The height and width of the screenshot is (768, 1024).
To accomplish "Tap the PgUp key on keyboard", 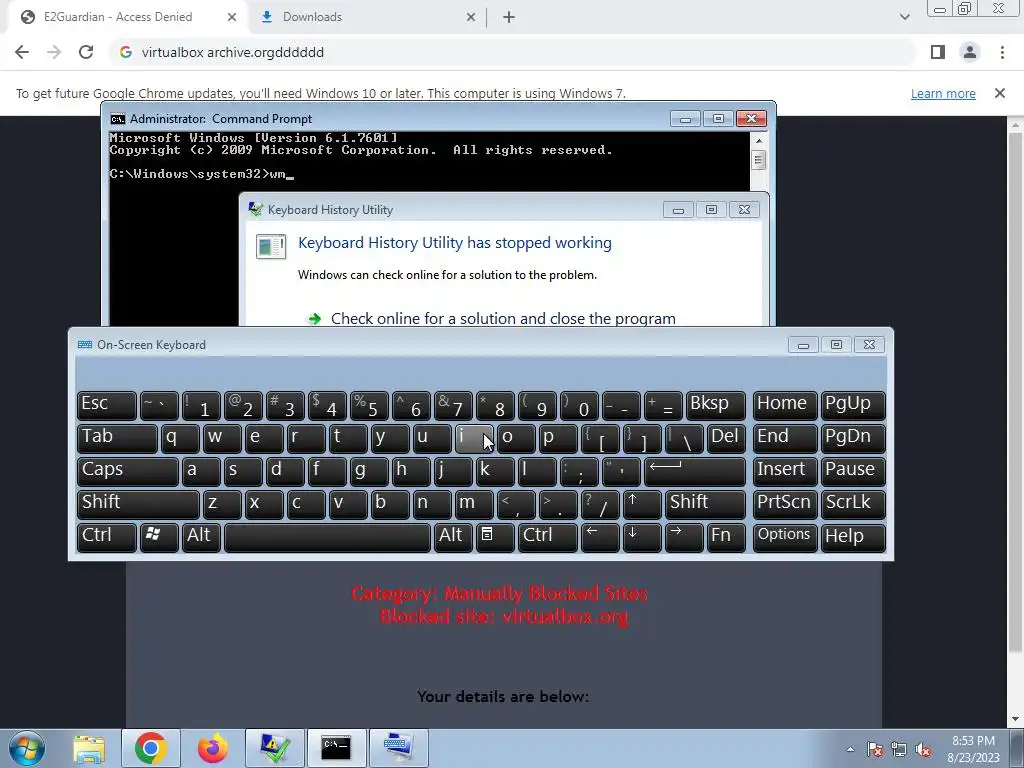I will coord(853,406).
